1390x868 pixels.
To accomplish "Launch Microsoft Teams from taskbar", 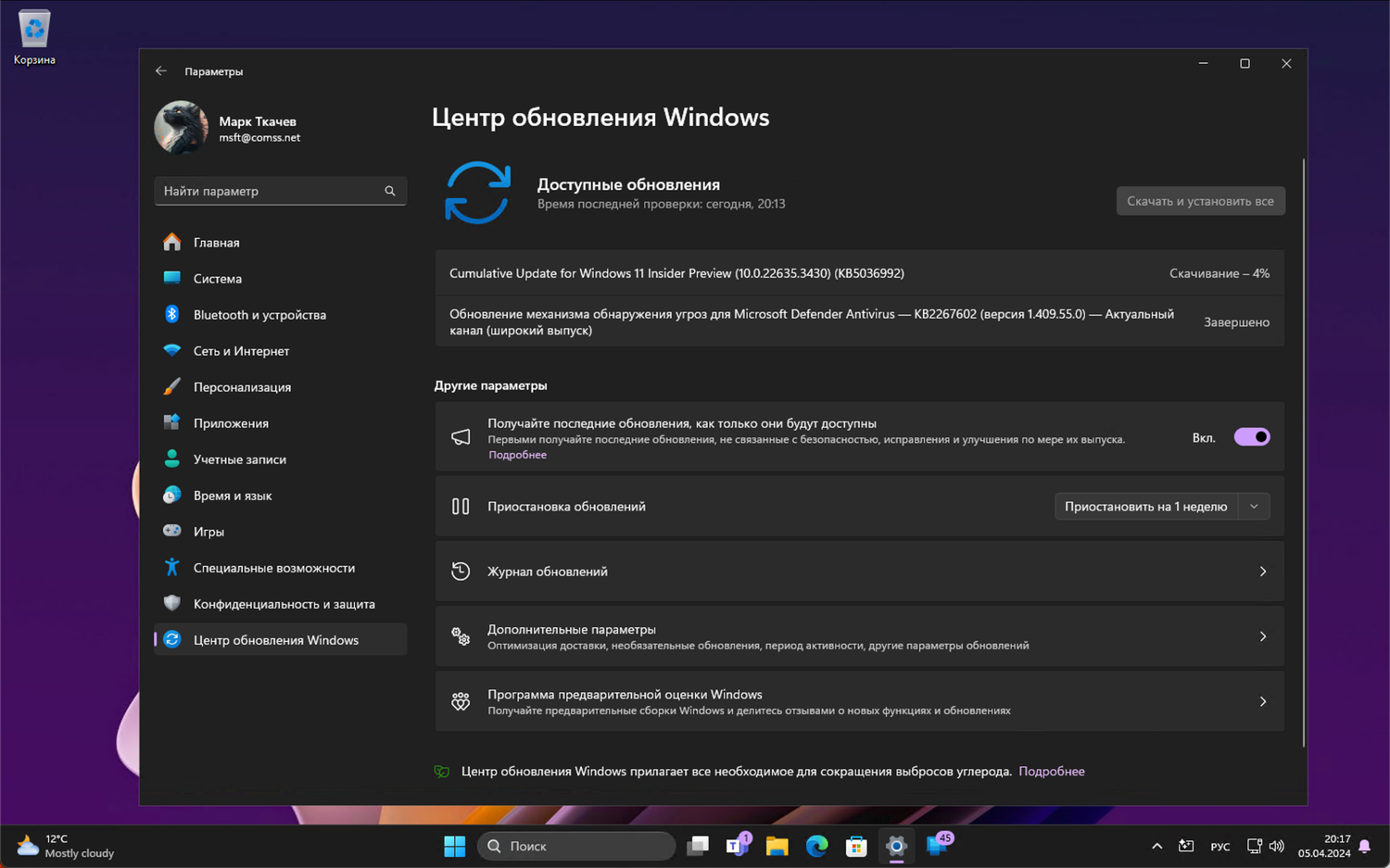I will 739,845.
